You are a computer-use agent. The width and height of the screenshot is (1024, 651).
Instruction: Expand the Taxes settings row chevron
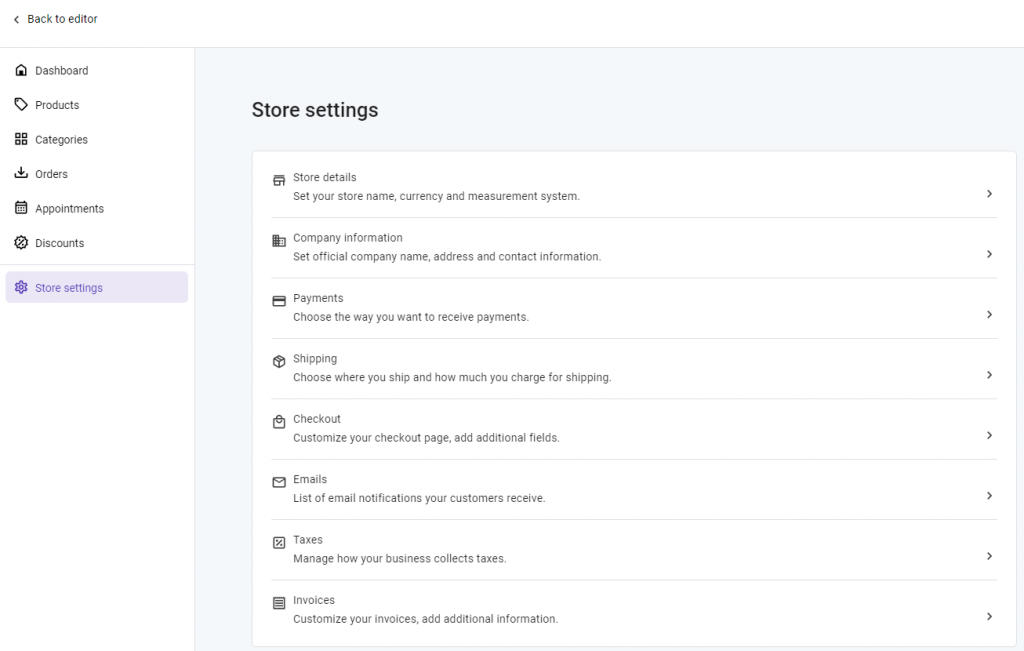pos(989,555)
